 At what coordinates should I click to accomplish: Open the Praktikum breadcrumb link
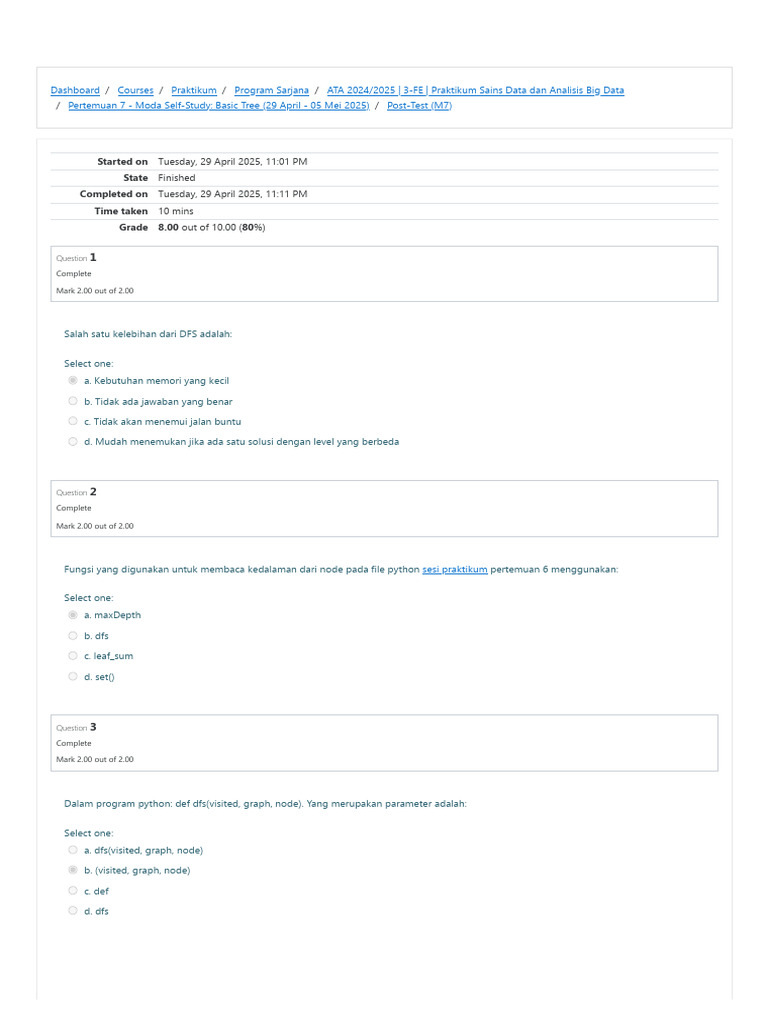tap(194, 90)
